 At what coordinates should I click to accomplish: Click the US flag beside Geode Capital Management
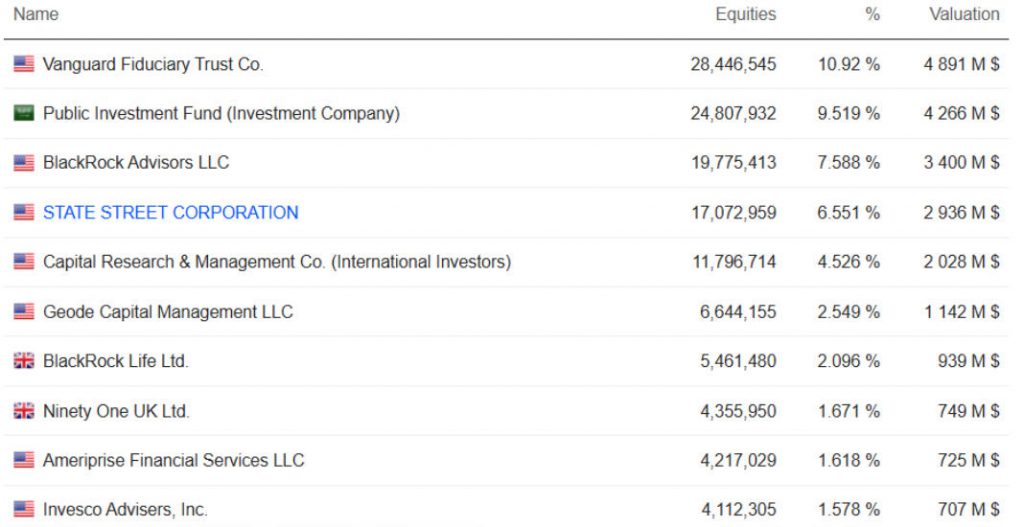pos(24,312)
